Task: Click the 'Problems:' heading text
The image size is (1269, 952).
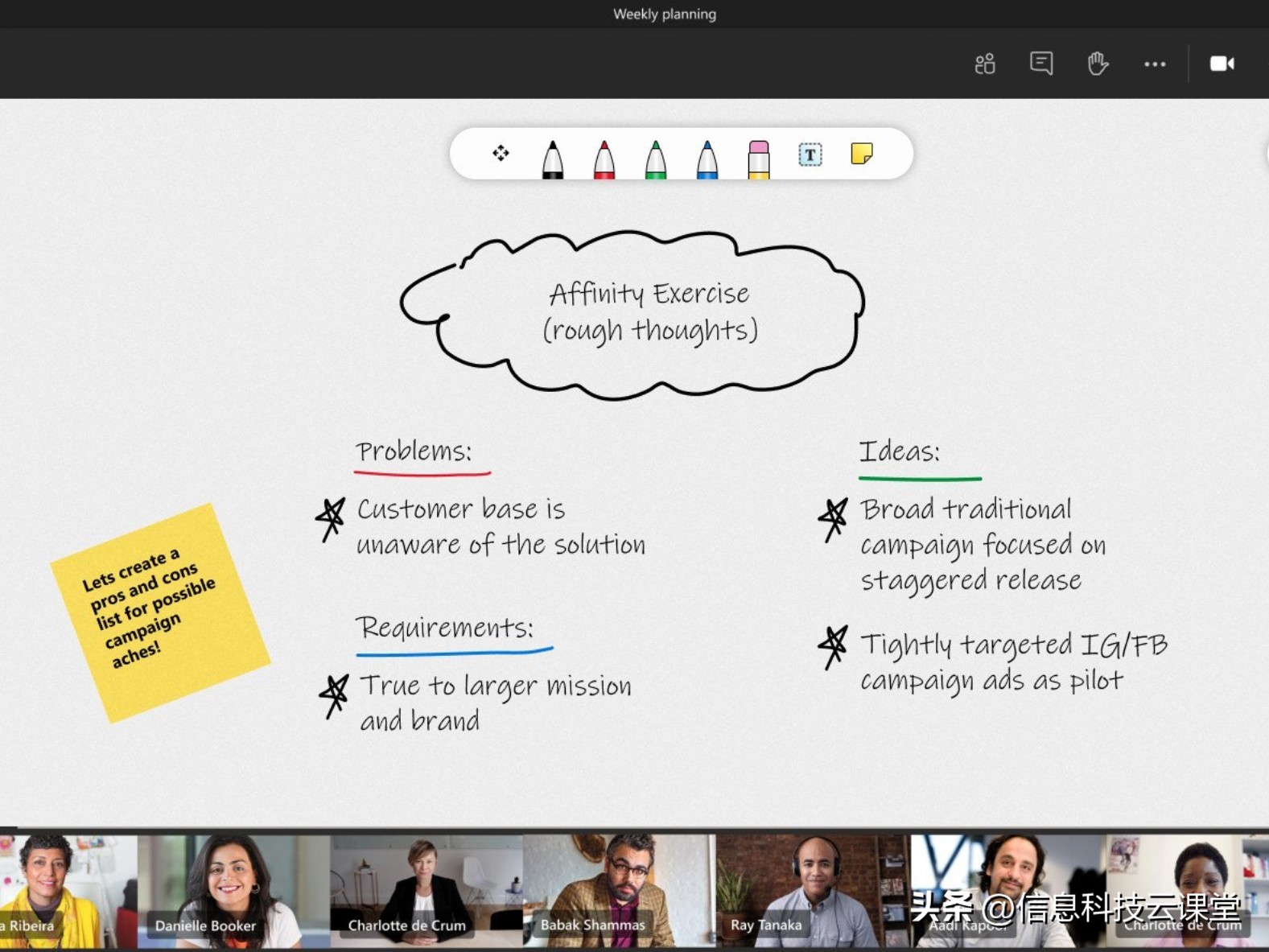Action: click(414, 451)
